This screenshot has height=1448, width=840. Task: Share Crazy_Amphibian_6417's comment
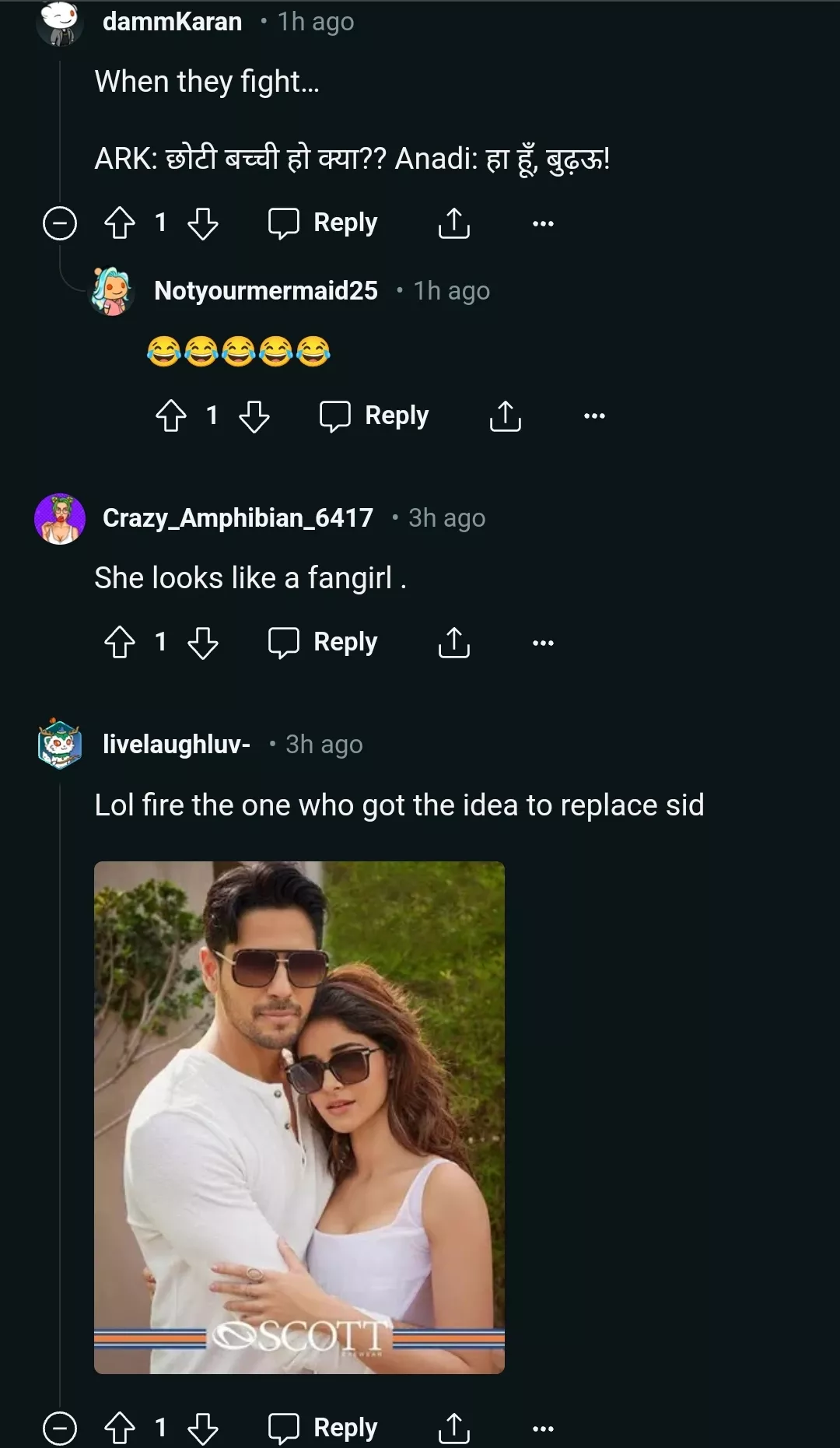tap(454, 643)
